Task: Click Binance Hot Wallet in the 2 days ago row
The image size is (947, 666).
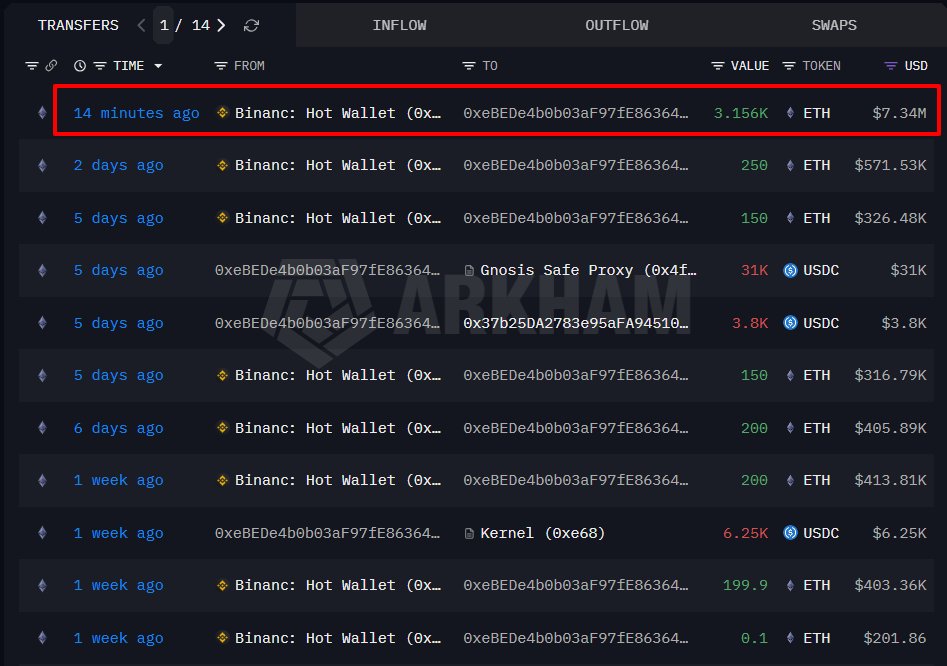Action: point(338,165)
